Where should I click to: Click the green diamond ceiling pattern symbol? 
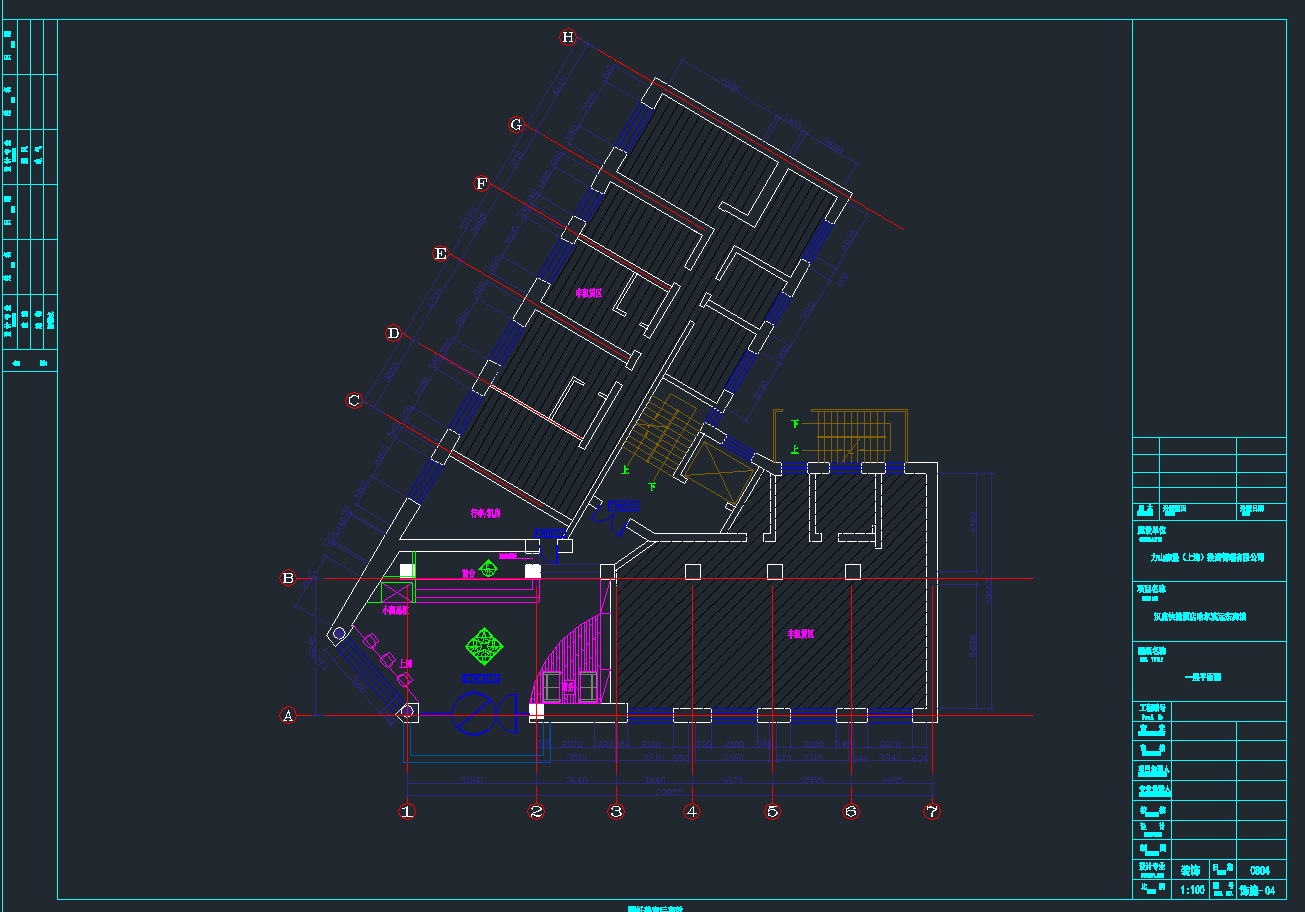pos(485,645)
